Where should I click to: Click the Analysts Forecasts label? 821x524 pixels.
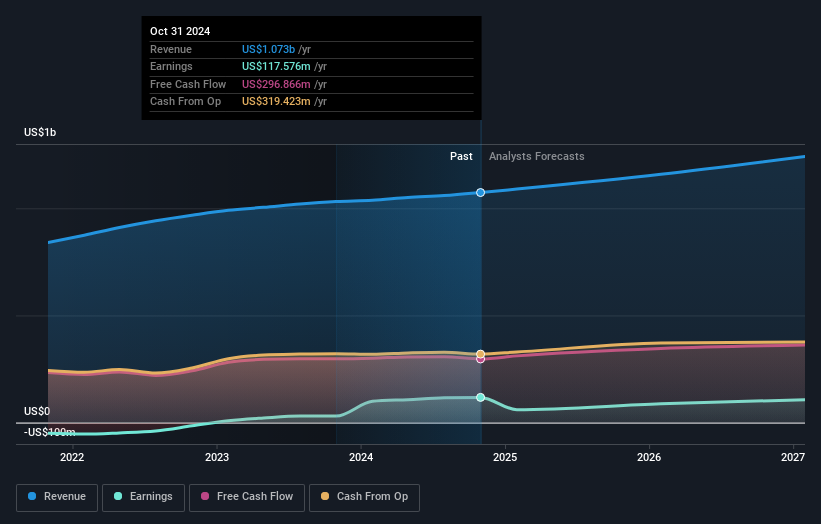(x=537, y=156)
